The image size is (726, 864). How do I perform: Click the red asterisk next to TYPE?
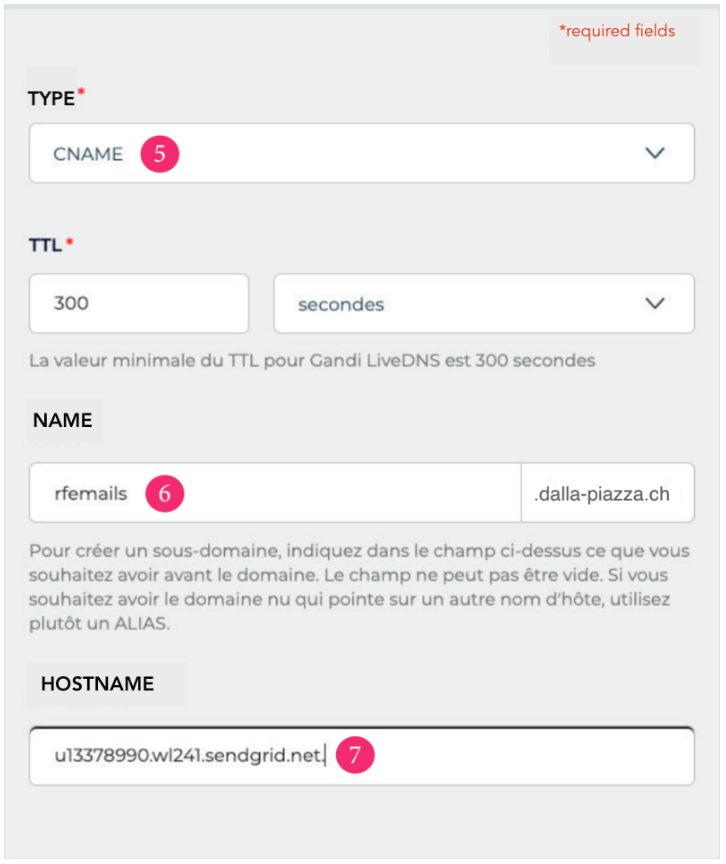[81, 91]
